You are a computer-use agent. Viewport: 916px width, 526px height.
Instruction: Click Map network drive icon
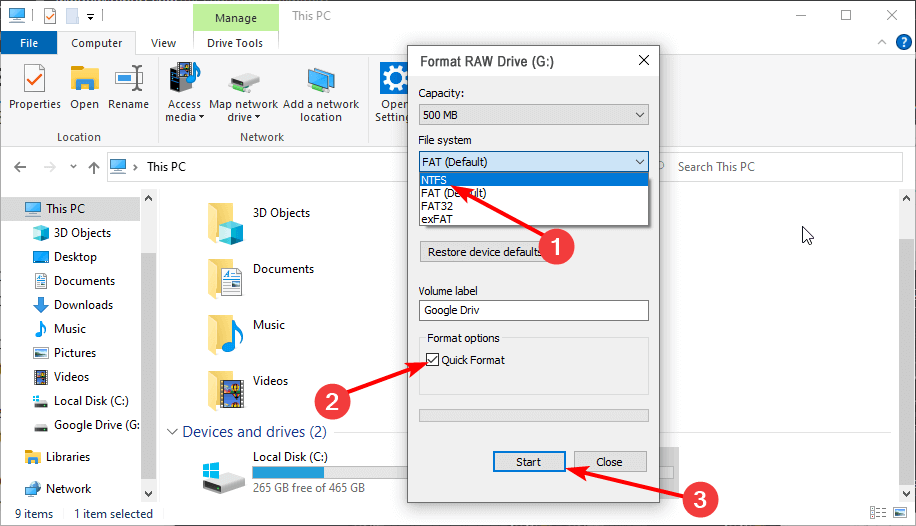pyautogui.click(x=244, y=81)
